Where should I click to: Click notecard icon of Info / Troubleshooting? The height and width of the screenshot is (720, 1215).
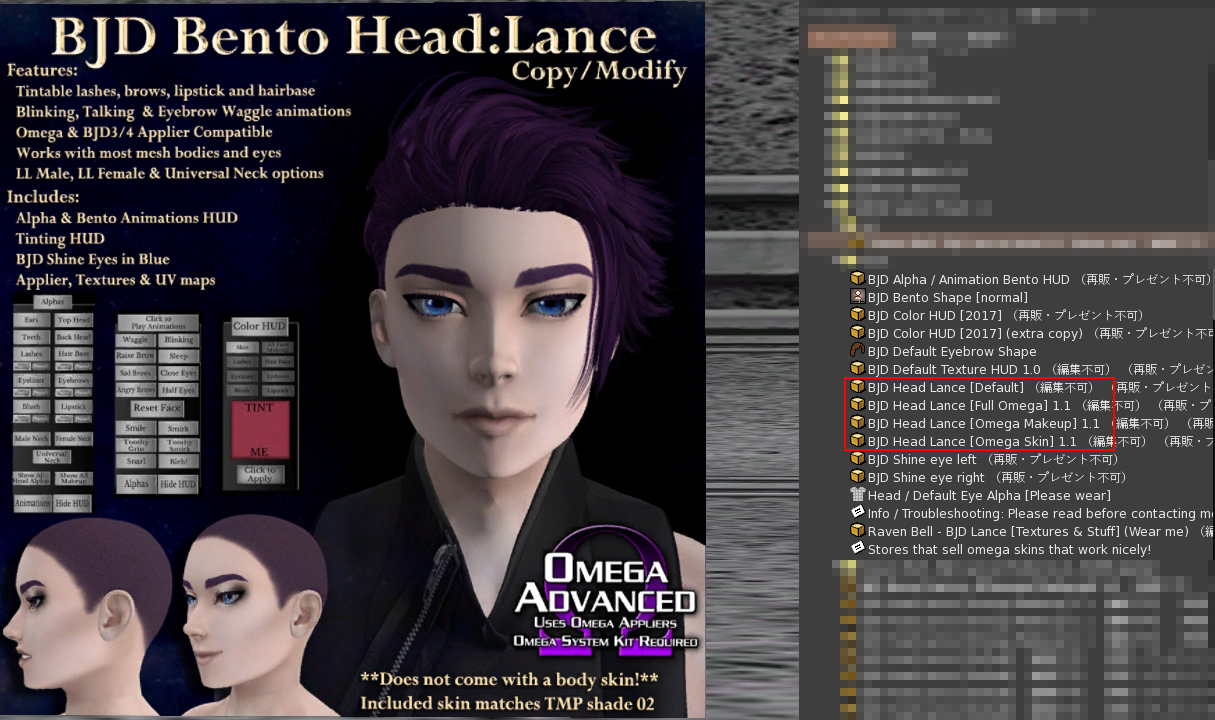857,513
